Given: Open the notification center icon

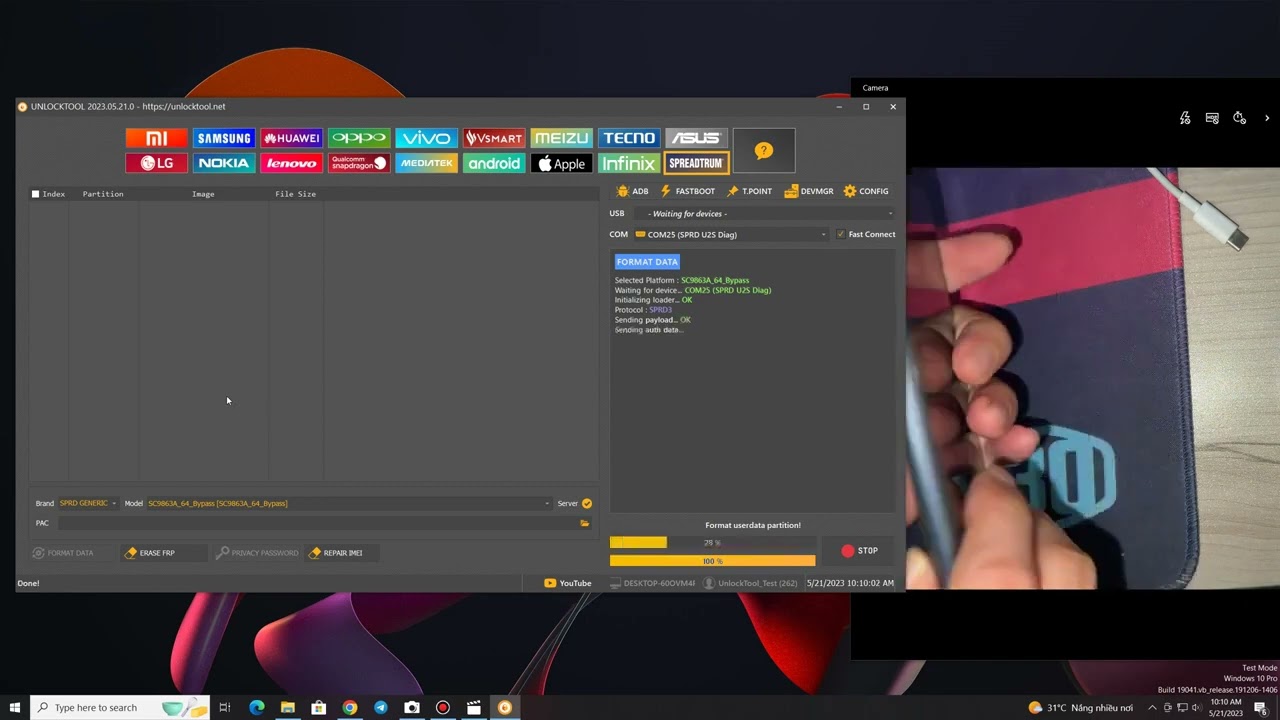Looking at the screenshot, I should click(x=1261, y=707).
